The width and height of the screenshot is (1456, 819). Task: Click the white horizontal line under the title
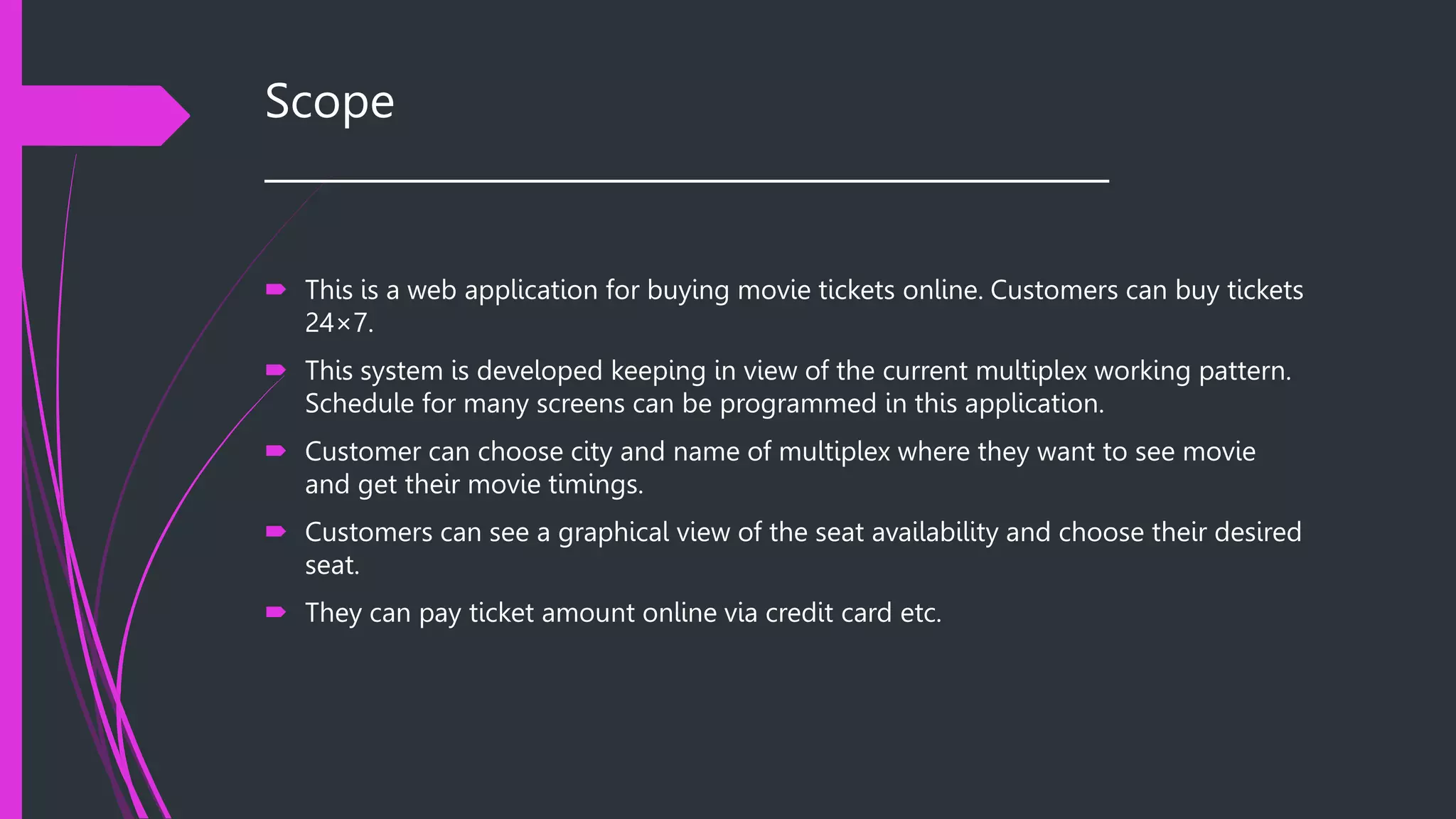click(686, 181)
